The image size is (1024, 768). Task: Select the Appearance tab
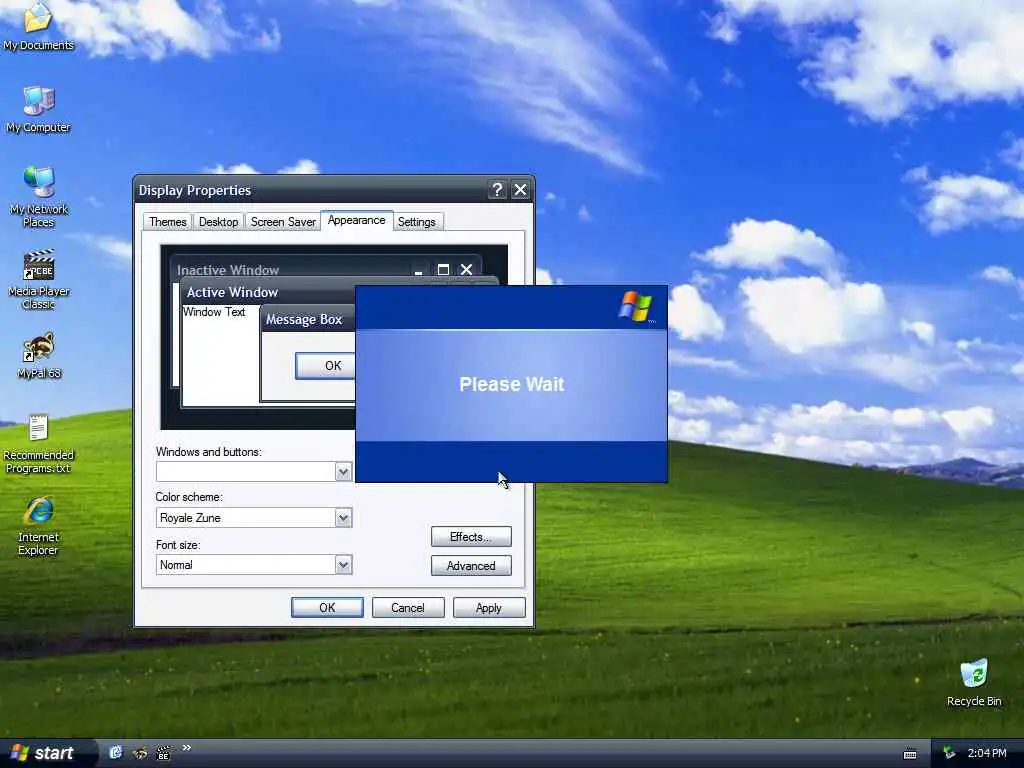coord(357,221)
